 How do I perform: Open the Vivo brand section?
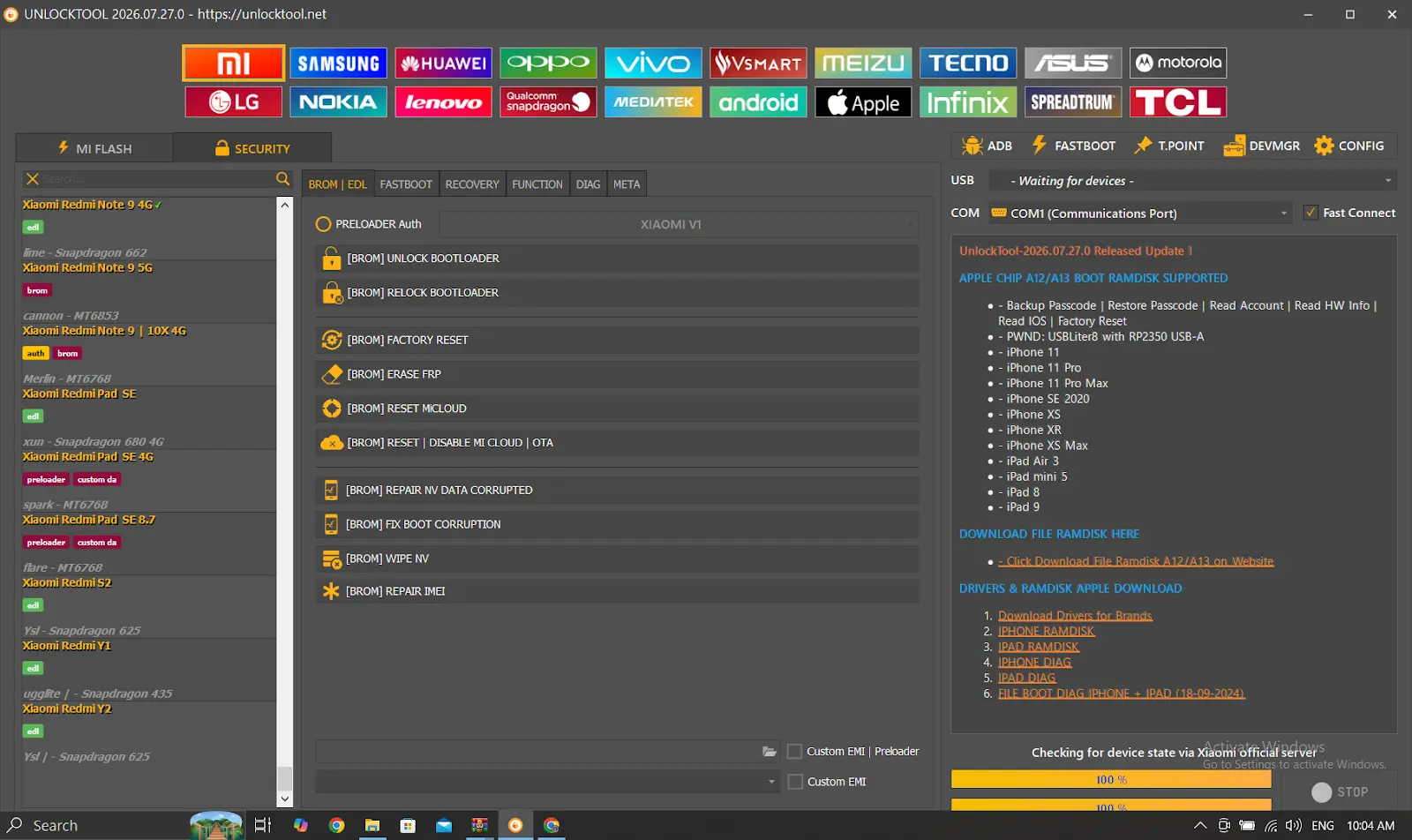click(653, 63)
